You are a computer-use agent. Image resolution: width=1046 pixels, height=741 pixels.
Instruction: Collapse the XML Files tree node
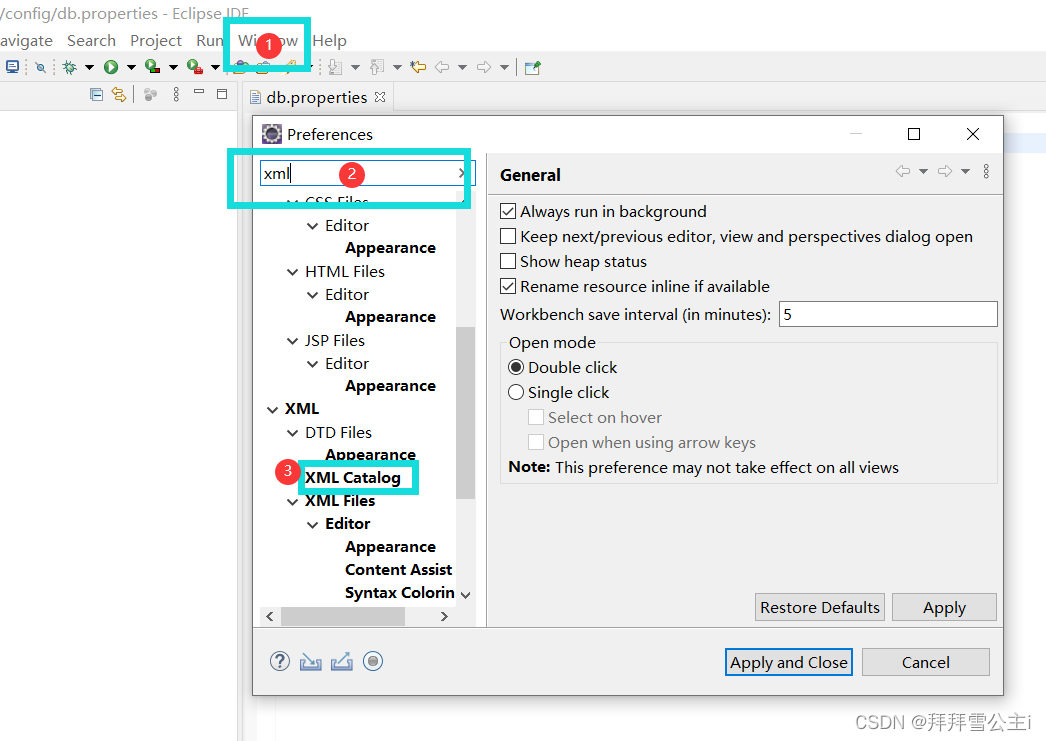(x=292, y=502)
